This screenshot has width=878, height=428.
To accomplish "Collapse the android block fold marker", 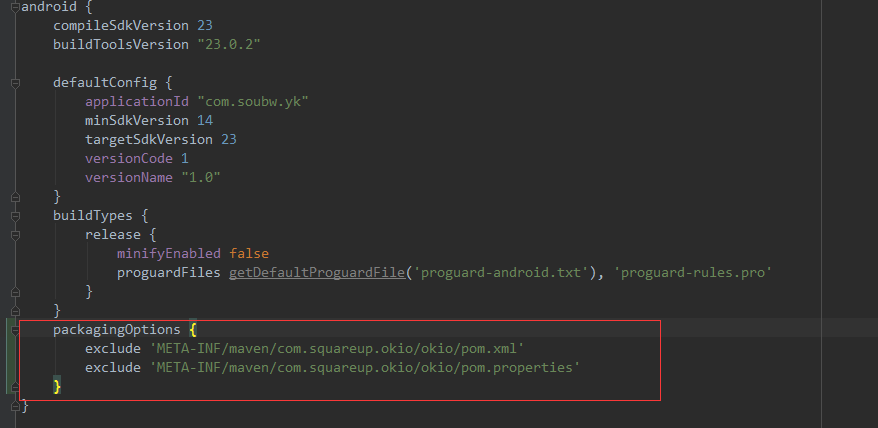I will tap(15, 7).
